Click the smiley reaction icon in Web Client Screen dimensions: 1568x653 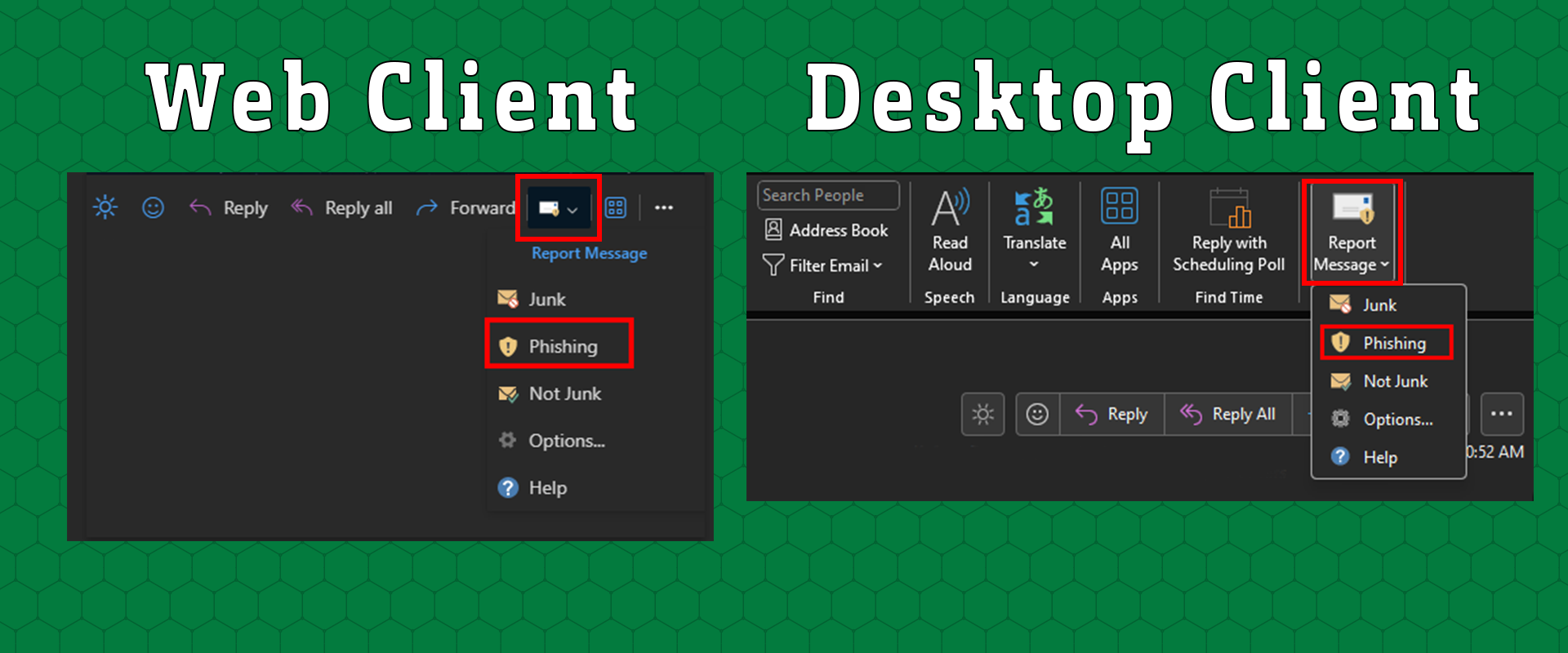pyautogui.click(x=153, y=207)
